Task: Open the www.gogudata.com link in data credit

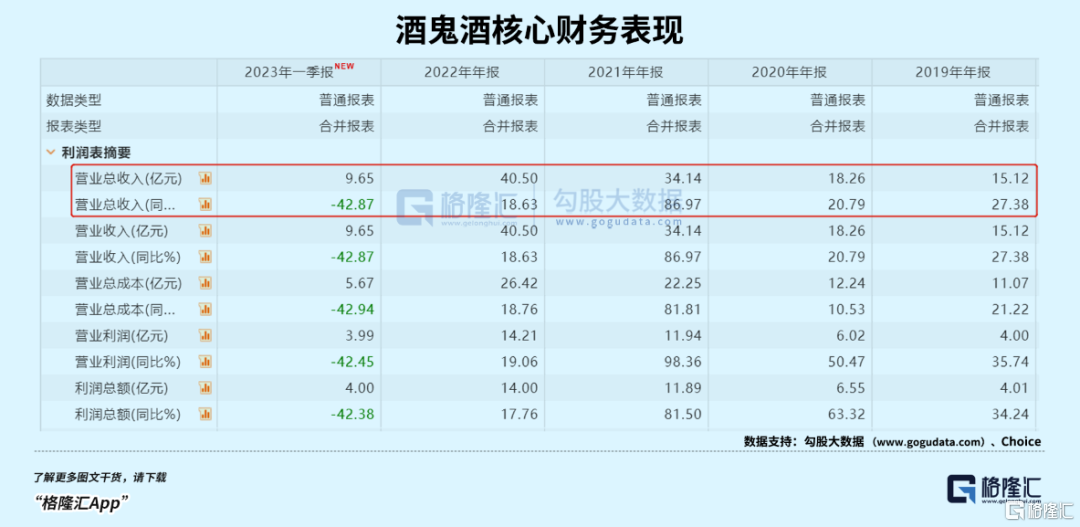Action: tap(929, 442)
